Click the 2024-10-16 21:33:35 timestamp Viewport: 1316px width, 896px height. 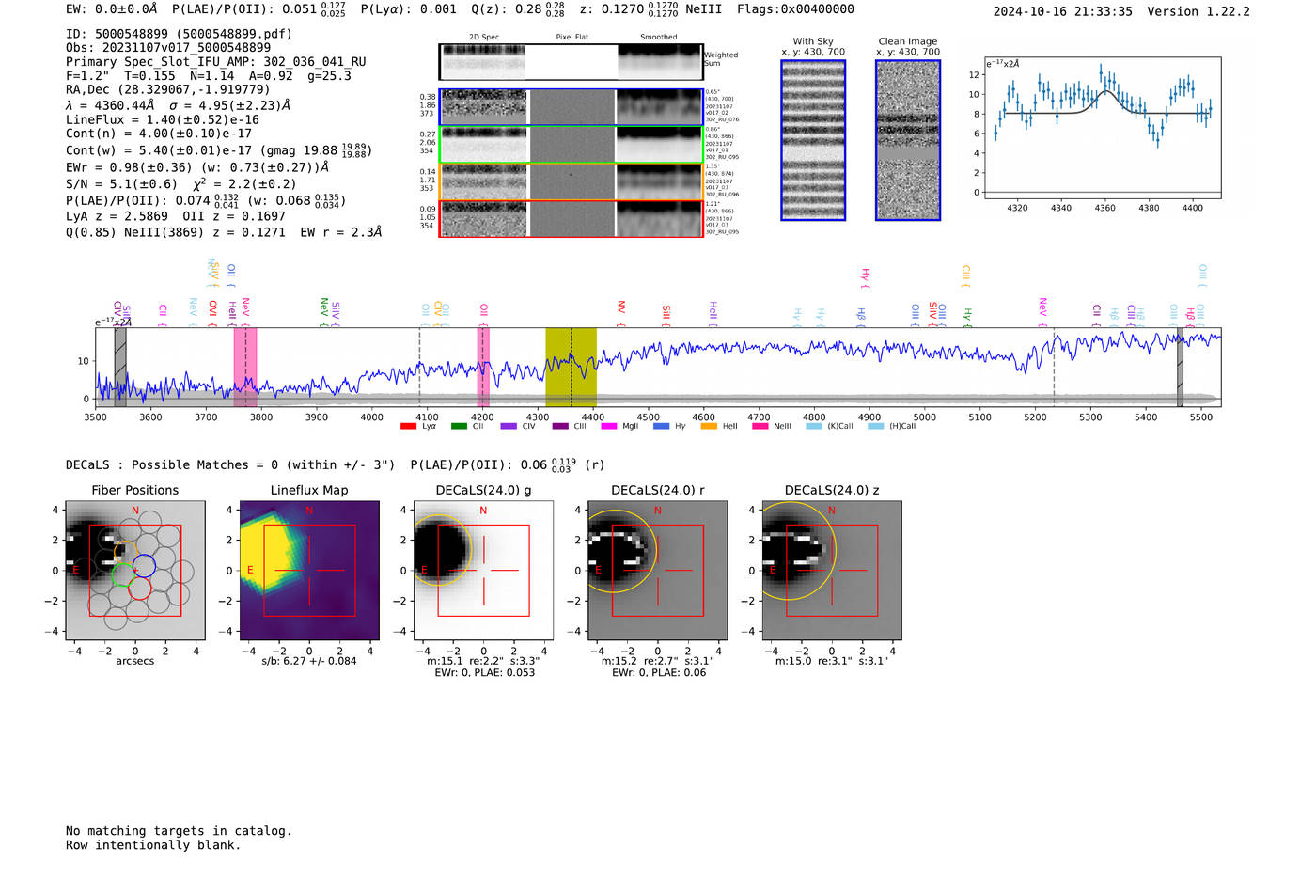pyautogui.click(x=1062, y=11)
